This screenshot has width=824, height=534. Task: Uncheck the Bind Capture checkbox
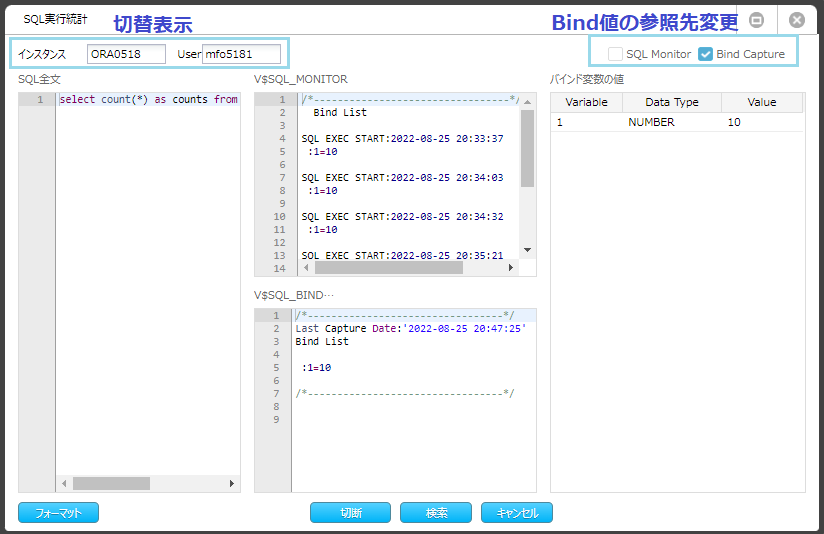pos(705,54)
